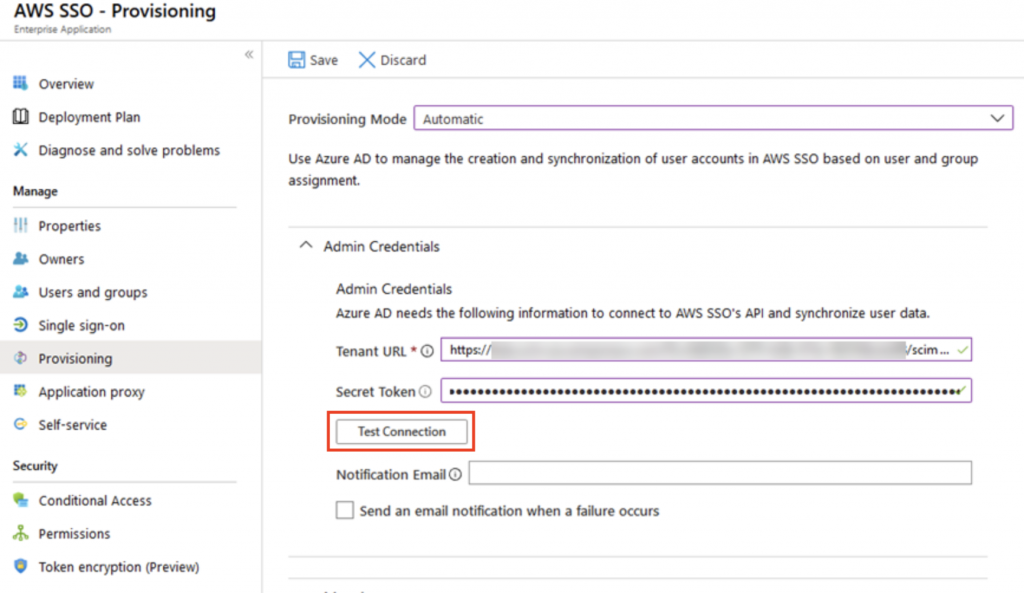
Task: Click the Tenant URL input field
Action: (706, 349)
